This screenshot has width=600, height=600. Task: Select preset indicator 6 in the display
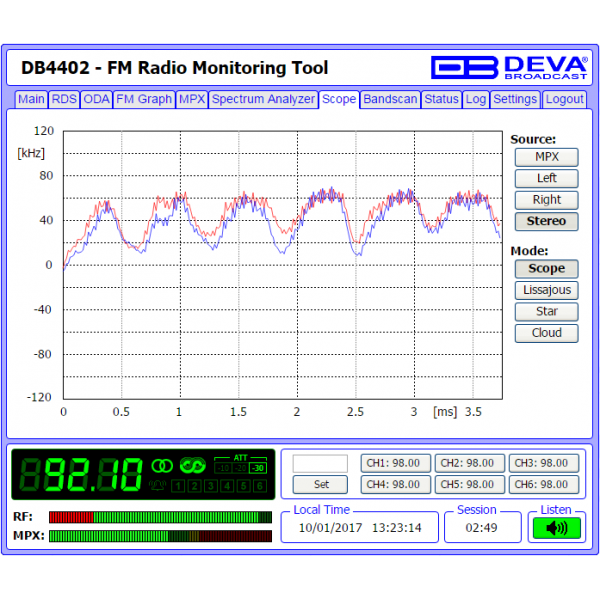260,486
